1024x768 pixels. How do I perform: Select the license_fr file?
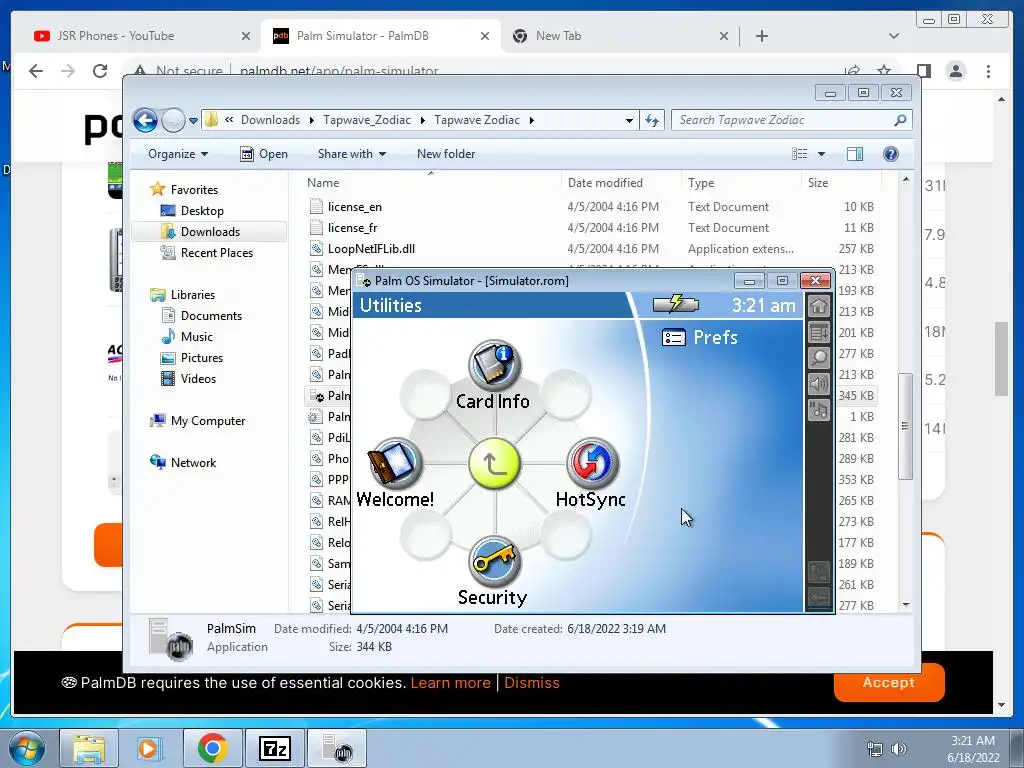click(353, 228)
